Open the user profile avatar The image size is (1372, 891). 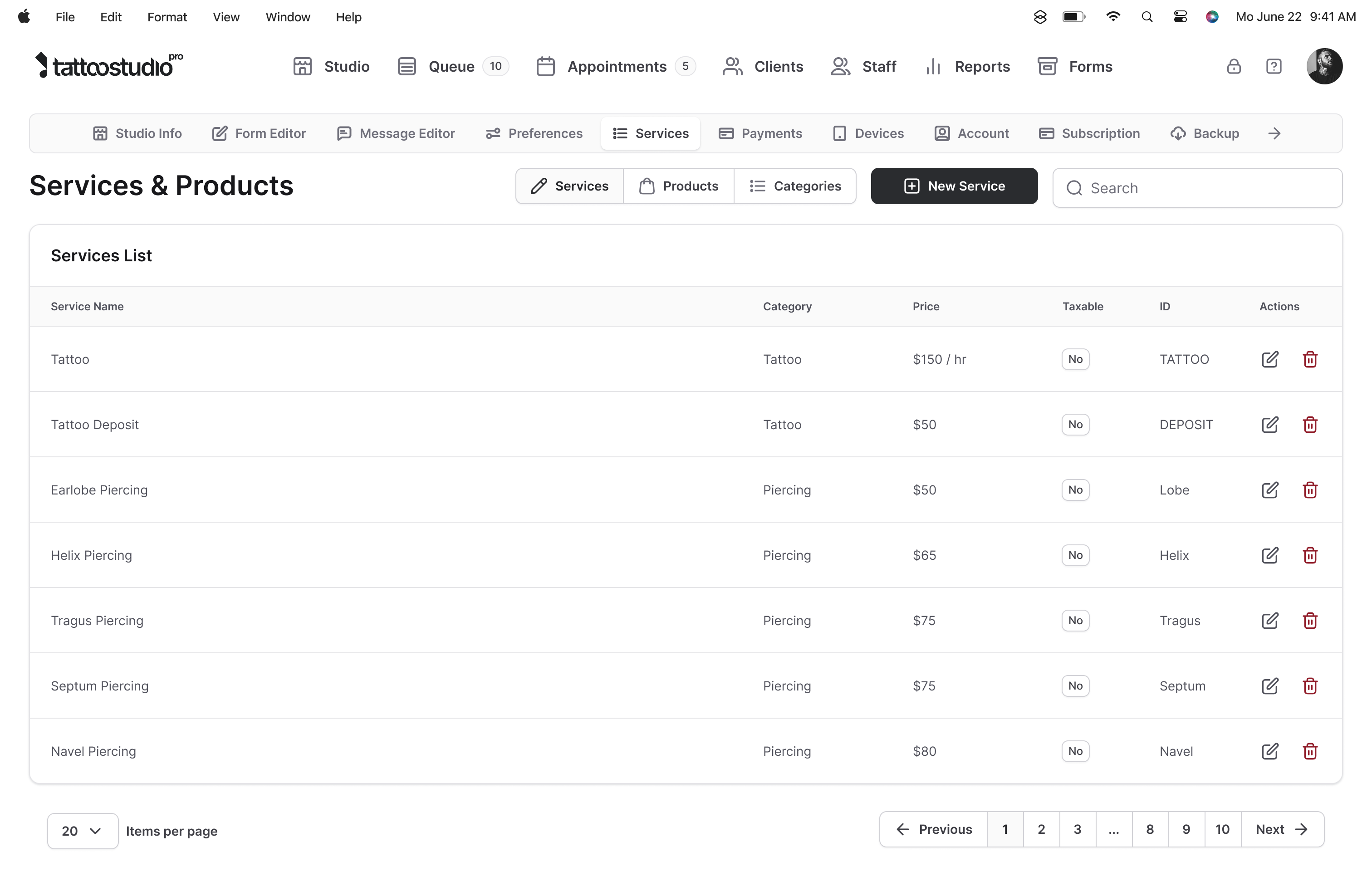tap(1324, 66)
